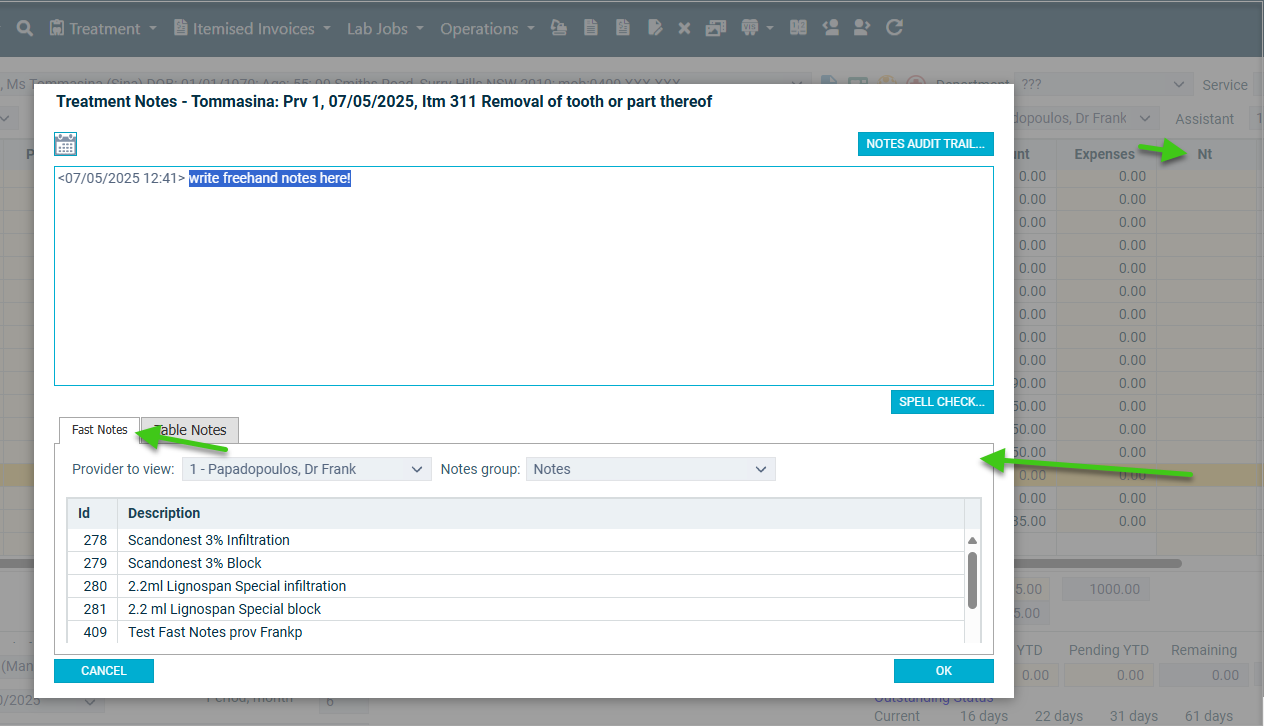Viewport: 1264px width, 726px height.
Task: Switch to the Table Notes tab
Action: tap(190, 430)
